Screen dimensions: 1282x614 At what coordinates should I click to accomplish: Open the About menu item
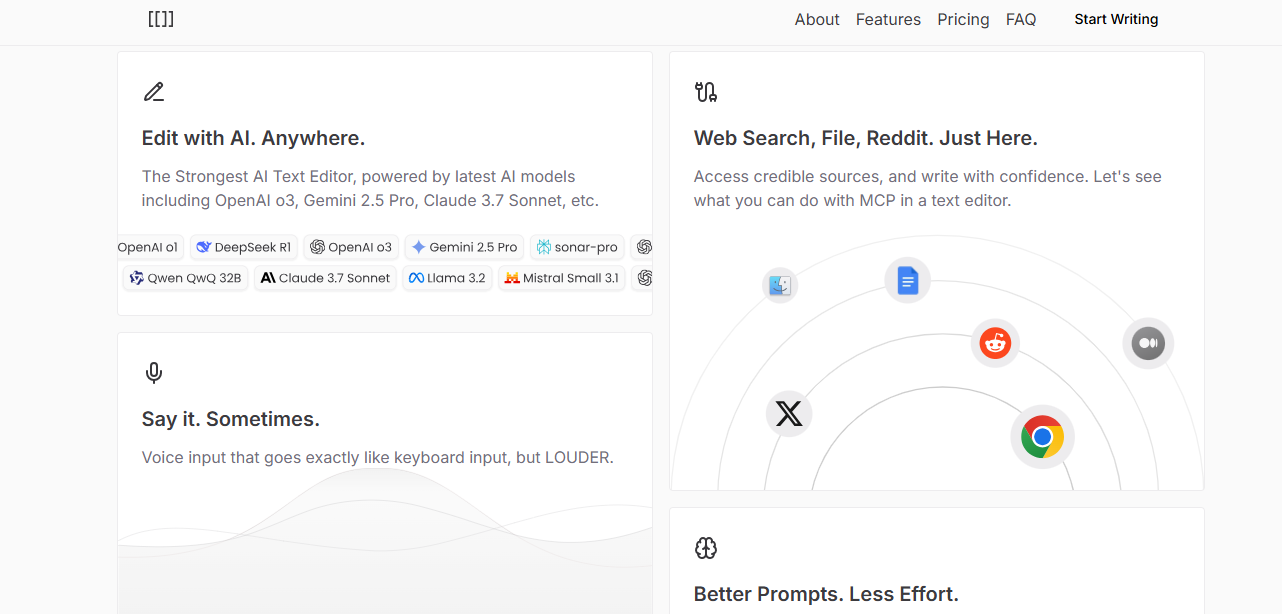pyautogui.click(x=816, y=20)
